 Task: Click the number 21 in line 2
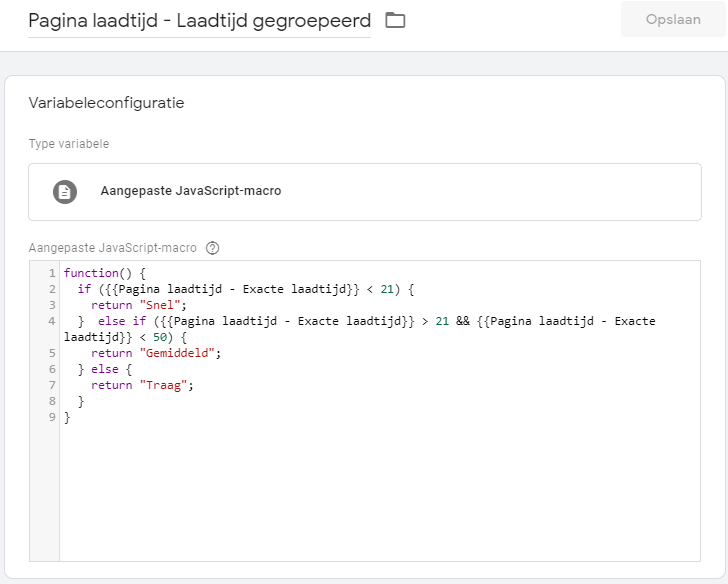tap(387, 289)
